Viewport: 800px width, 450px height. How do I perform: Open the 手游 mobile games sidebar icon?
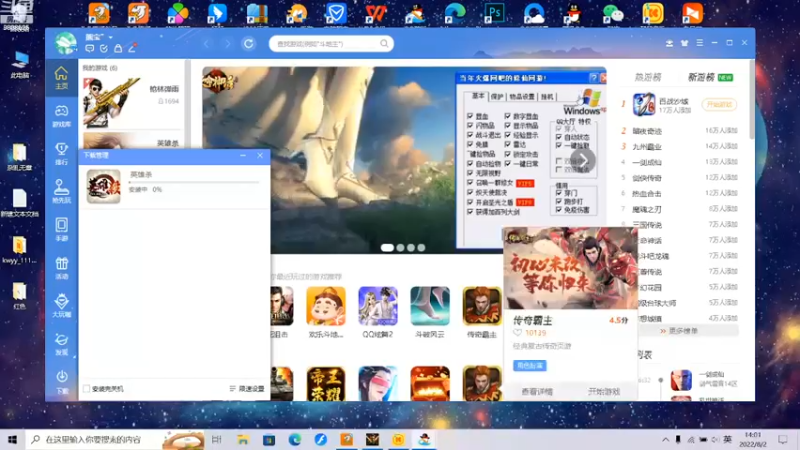tap(61, 229)
